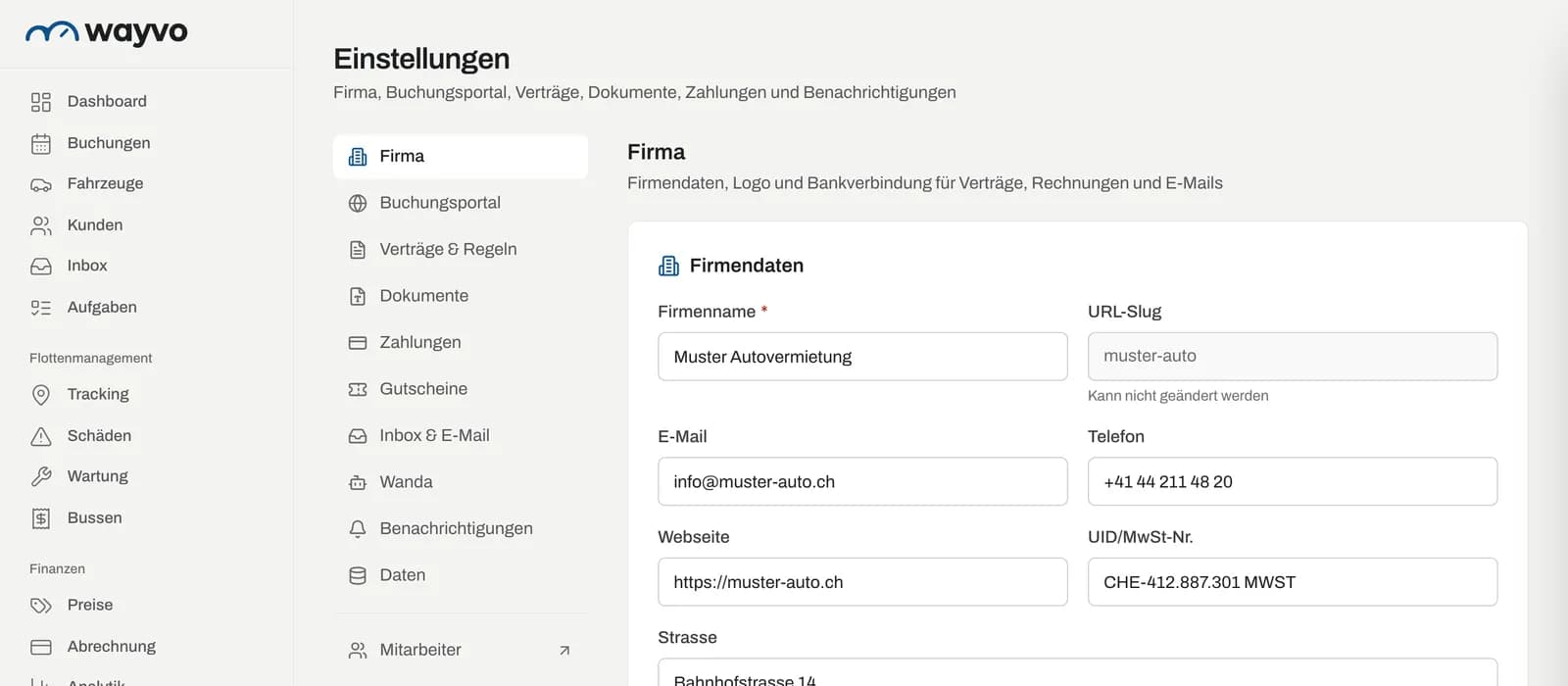1568x686 pixels.
Task: Click the Webseite input field
Action: [862, 582]
